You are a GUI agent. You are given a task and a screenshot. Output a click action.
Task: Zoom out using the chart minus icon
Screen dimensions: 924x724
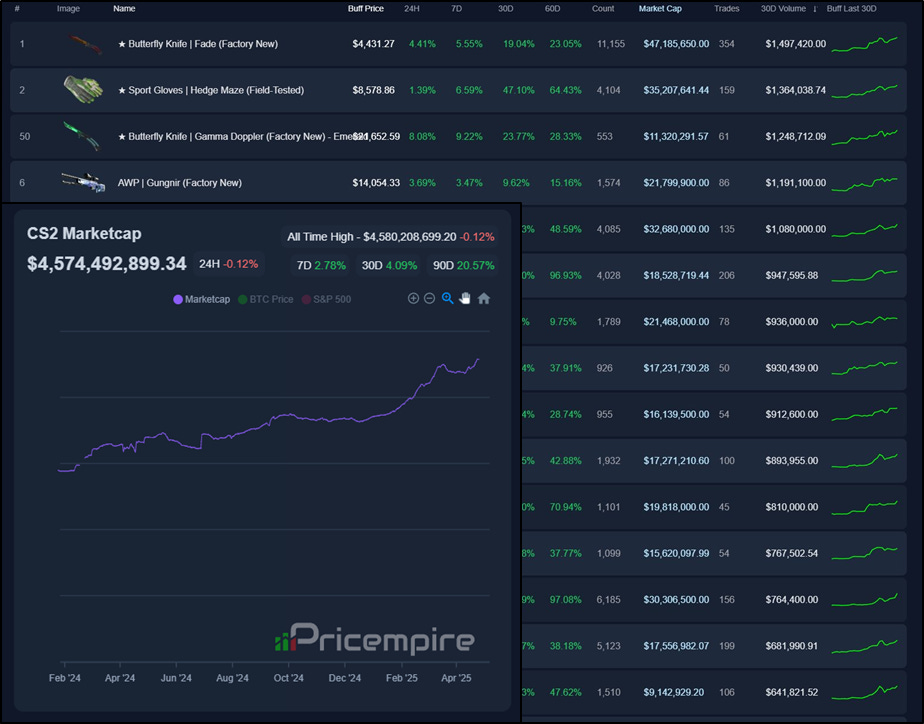430,299
